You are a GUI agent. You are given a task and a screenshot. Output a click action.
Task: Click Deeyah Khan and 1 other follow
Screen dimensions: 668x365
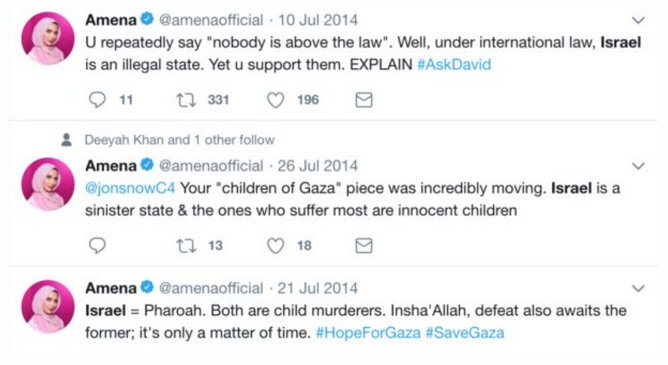(179, 140)
